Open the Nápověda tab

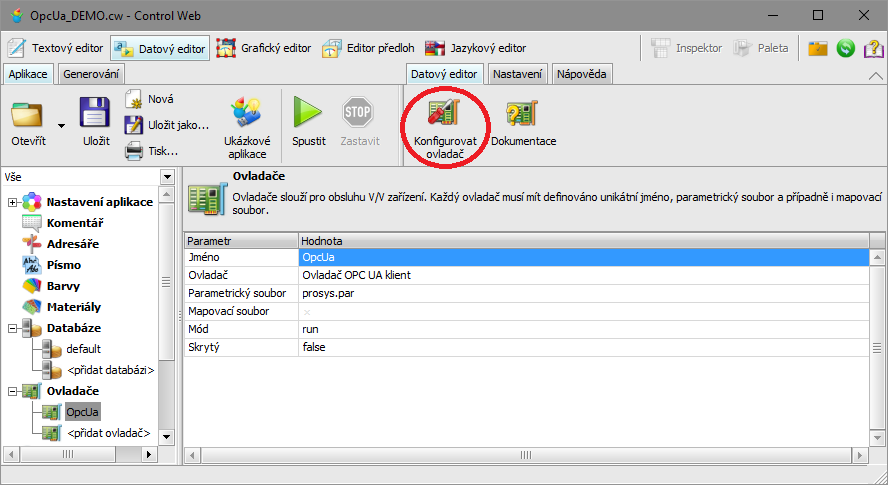click(x=582, y=74)
